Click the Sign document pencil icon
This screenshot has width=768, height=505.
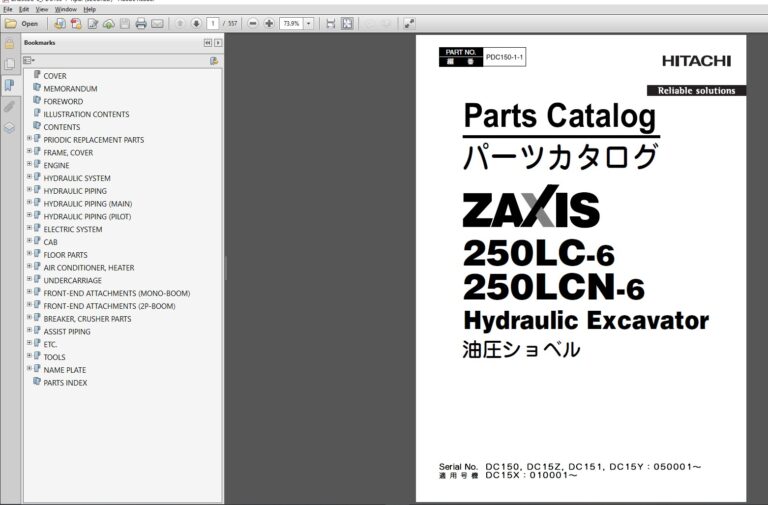[93, 23]
